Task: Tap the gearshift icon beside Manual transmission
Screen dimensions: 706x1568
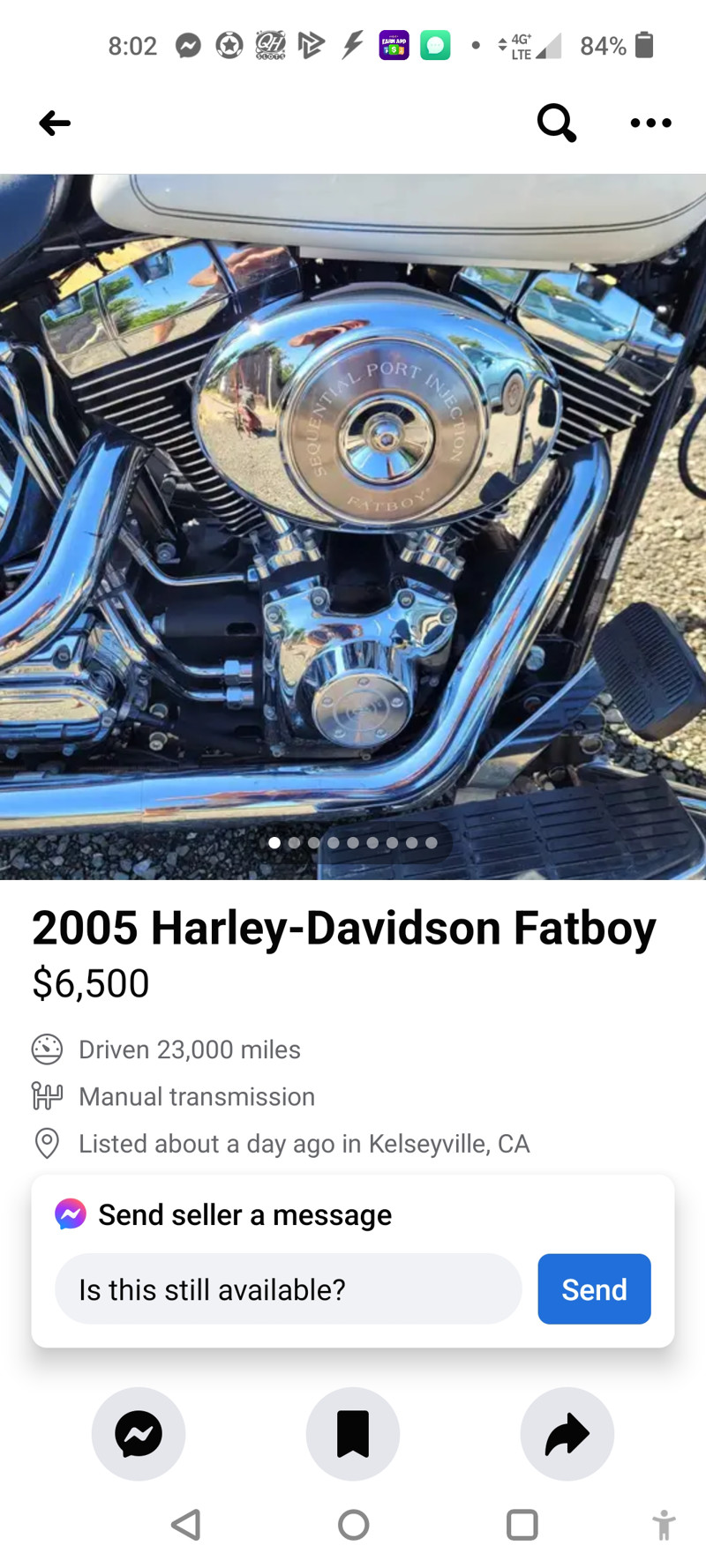Action: (47, 1096)
